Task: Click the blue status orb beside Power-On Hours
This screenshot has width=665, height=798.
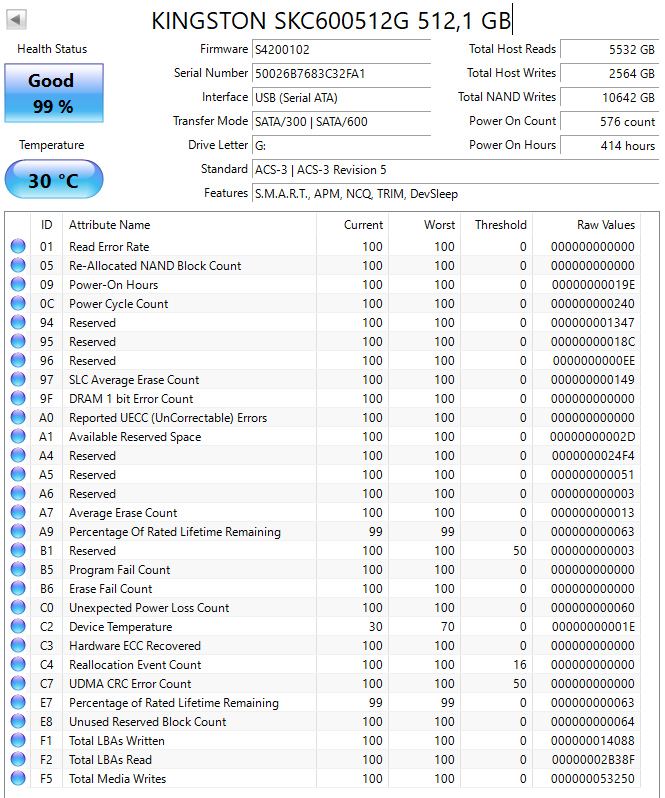Action: click(18, 285)
